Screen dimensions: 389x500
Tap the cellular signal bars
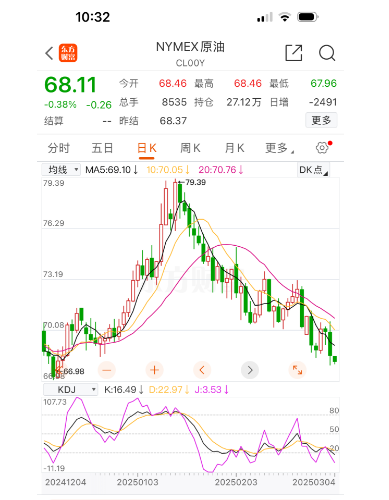point(265,17)
